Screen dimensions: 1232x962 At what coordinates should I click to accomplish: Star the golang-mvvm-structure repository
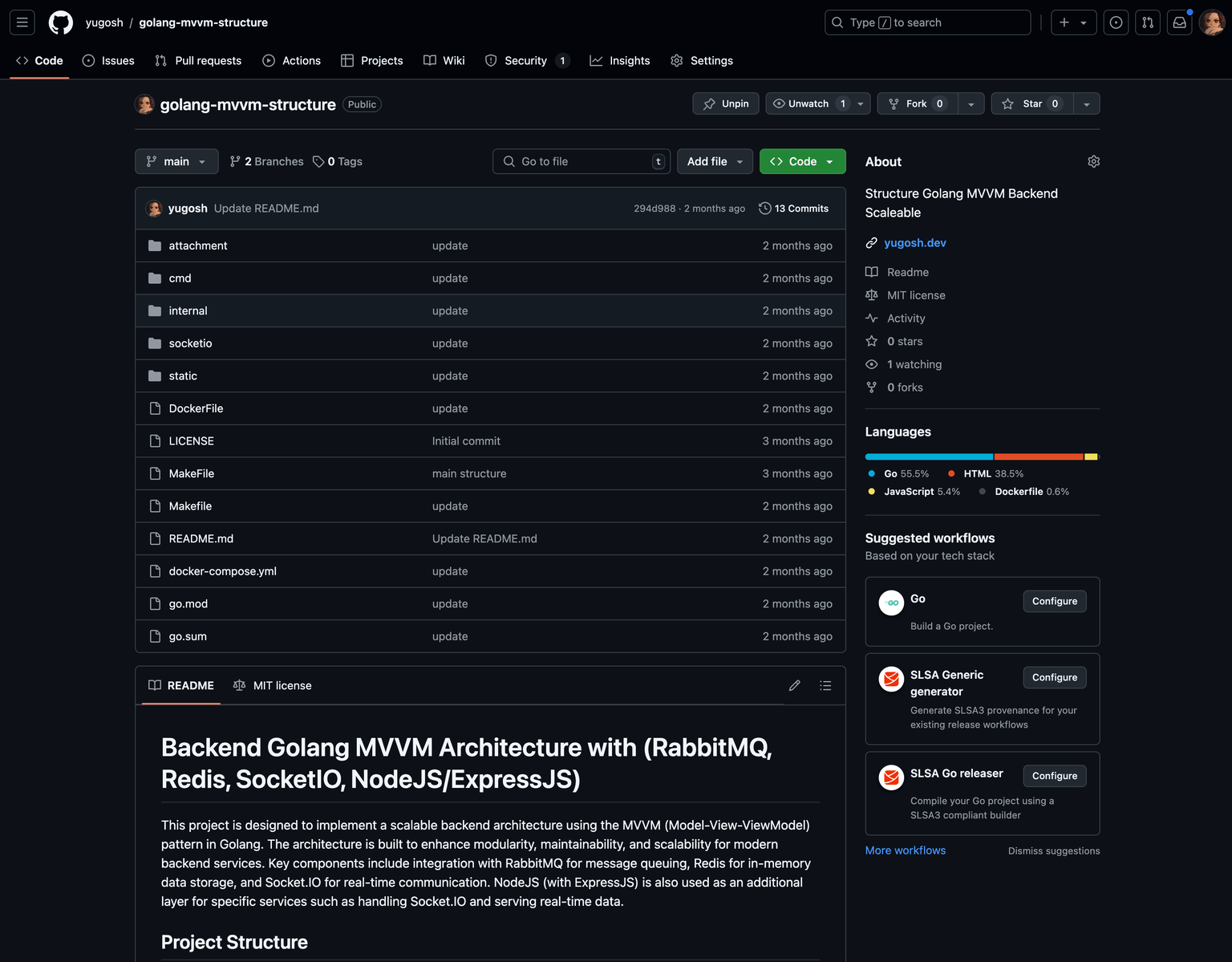click(1031, 104)
